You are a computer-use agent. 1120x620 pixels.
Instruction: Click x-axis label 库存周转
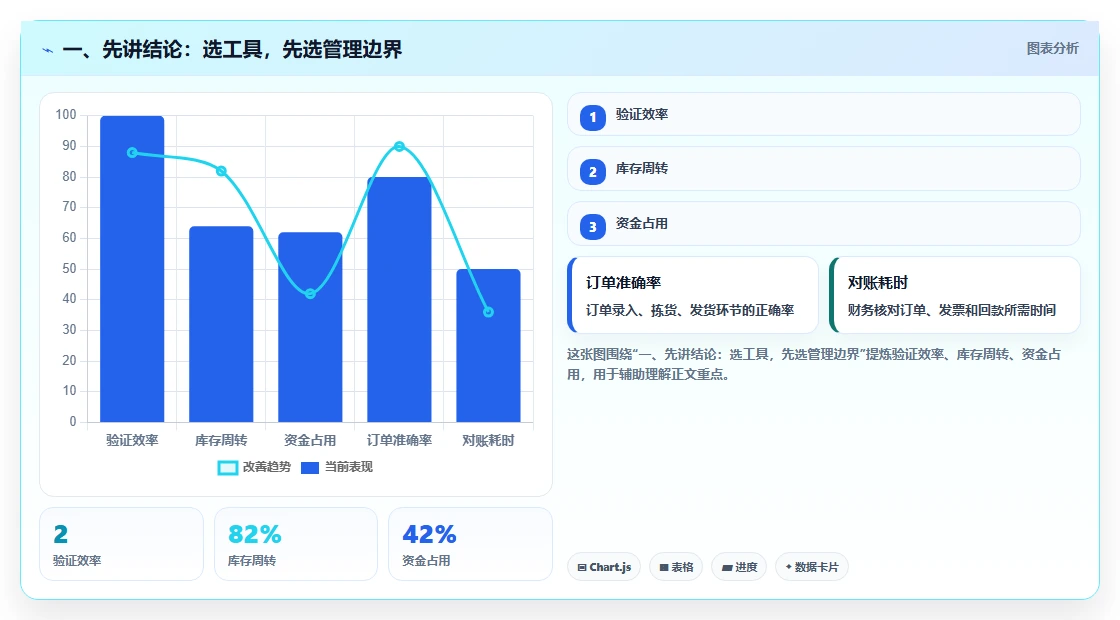coord(221,440)
